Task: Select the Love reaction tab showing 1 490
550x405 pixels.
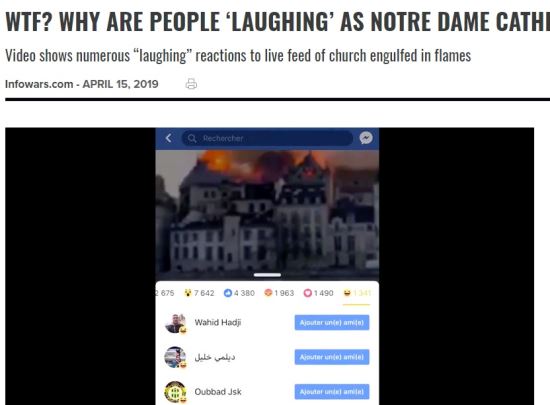Action: (318, 293)
